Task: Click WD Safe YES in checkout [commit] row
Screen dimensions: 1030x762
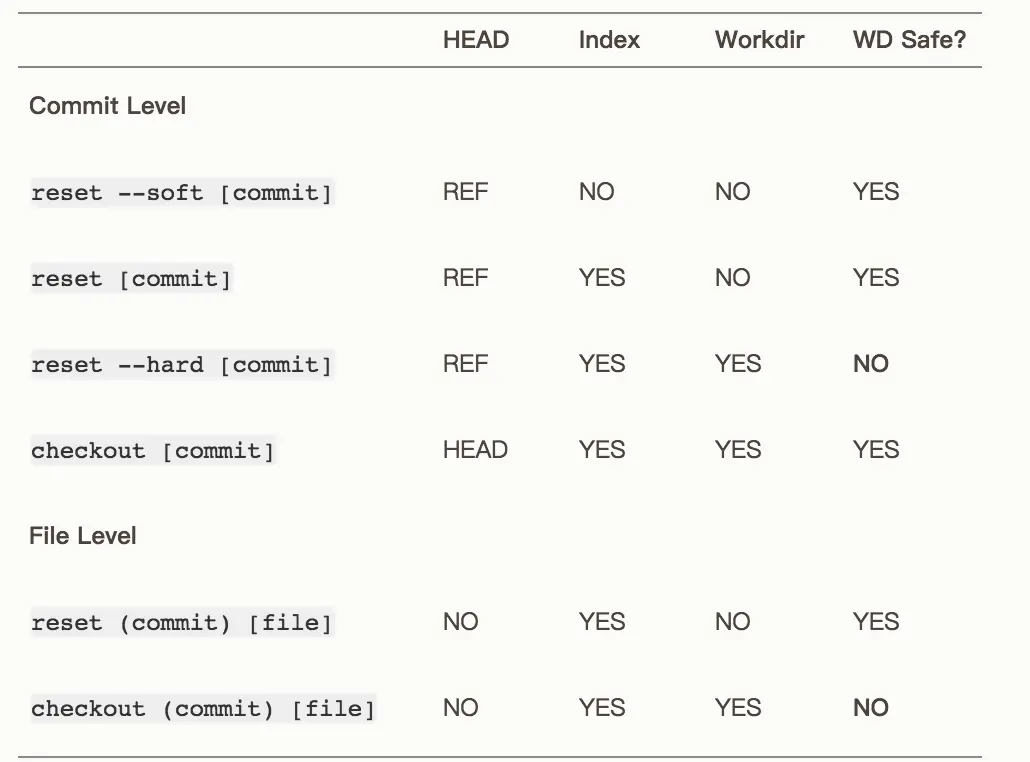Action: coord(876,450)
